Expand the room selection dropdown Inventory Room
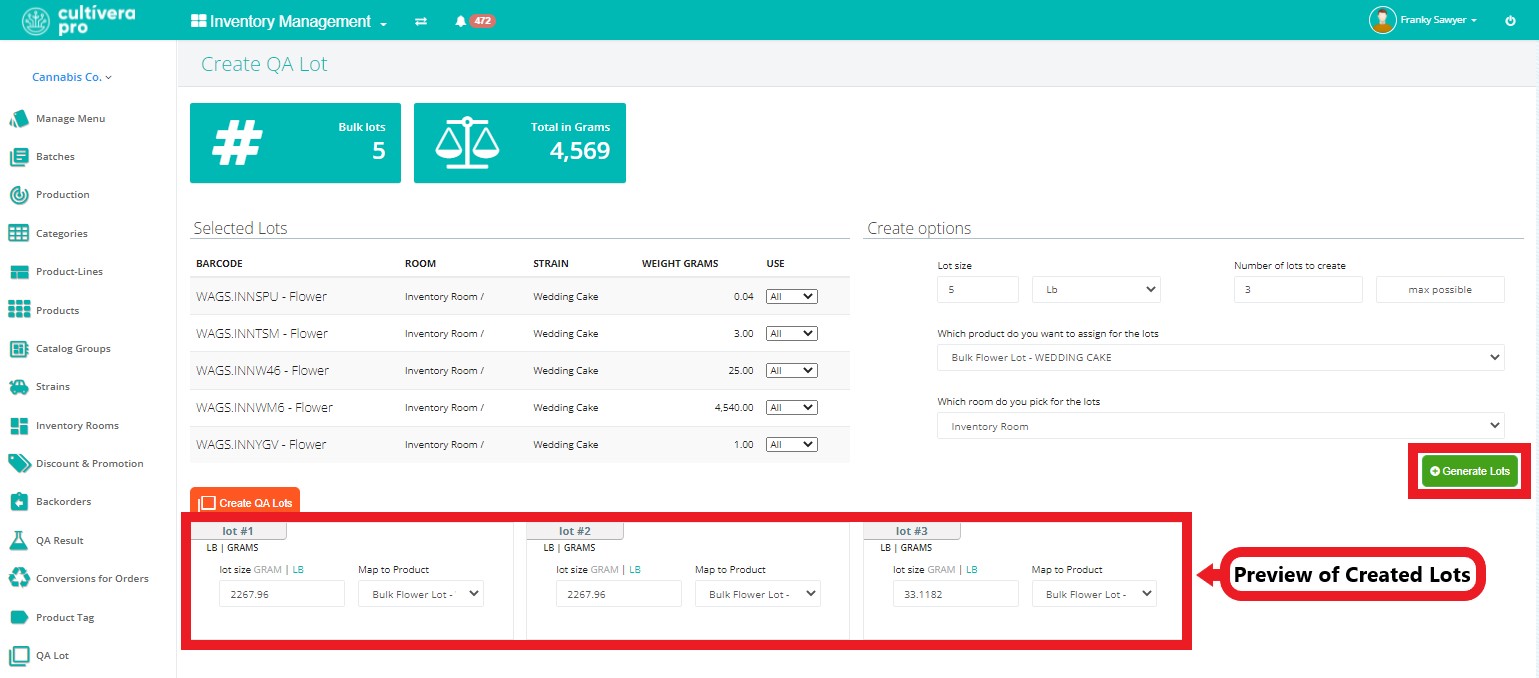The width and height of the screenshot is (1539, 678). [x=1220, y=426]
